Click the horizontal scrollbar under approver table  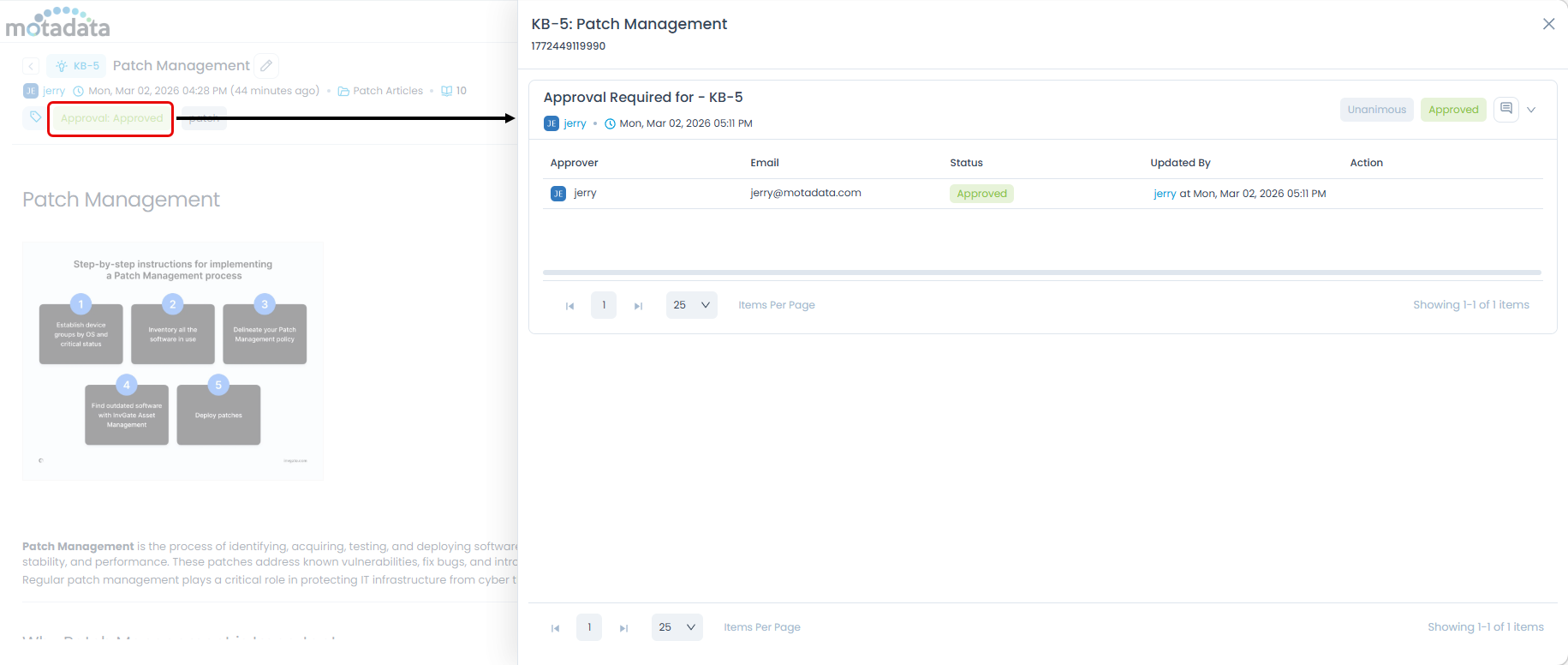point(1041,273)
